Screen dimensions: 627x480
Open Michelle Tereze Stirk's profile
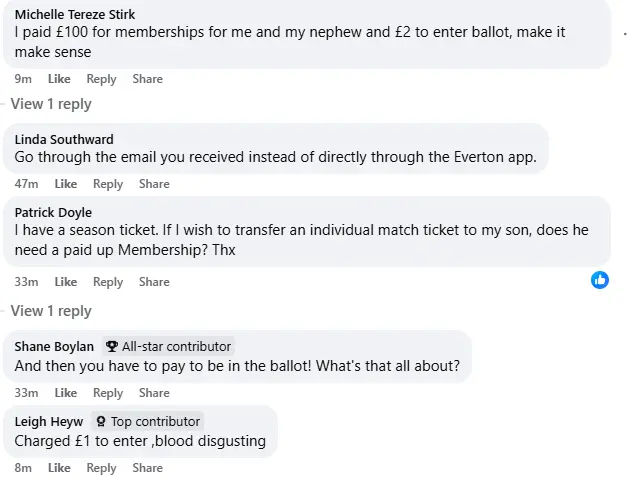pos(75,14)
